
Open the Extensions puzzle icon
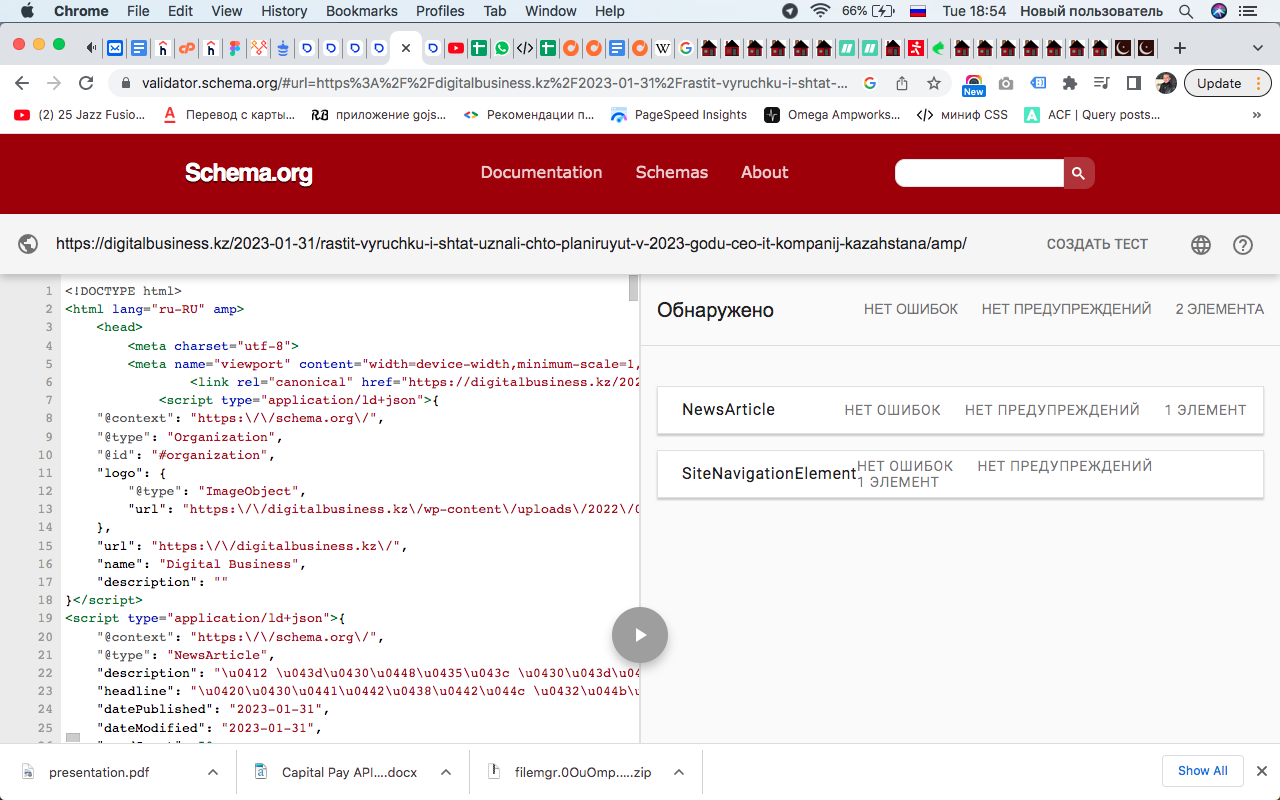point(1070,83)
